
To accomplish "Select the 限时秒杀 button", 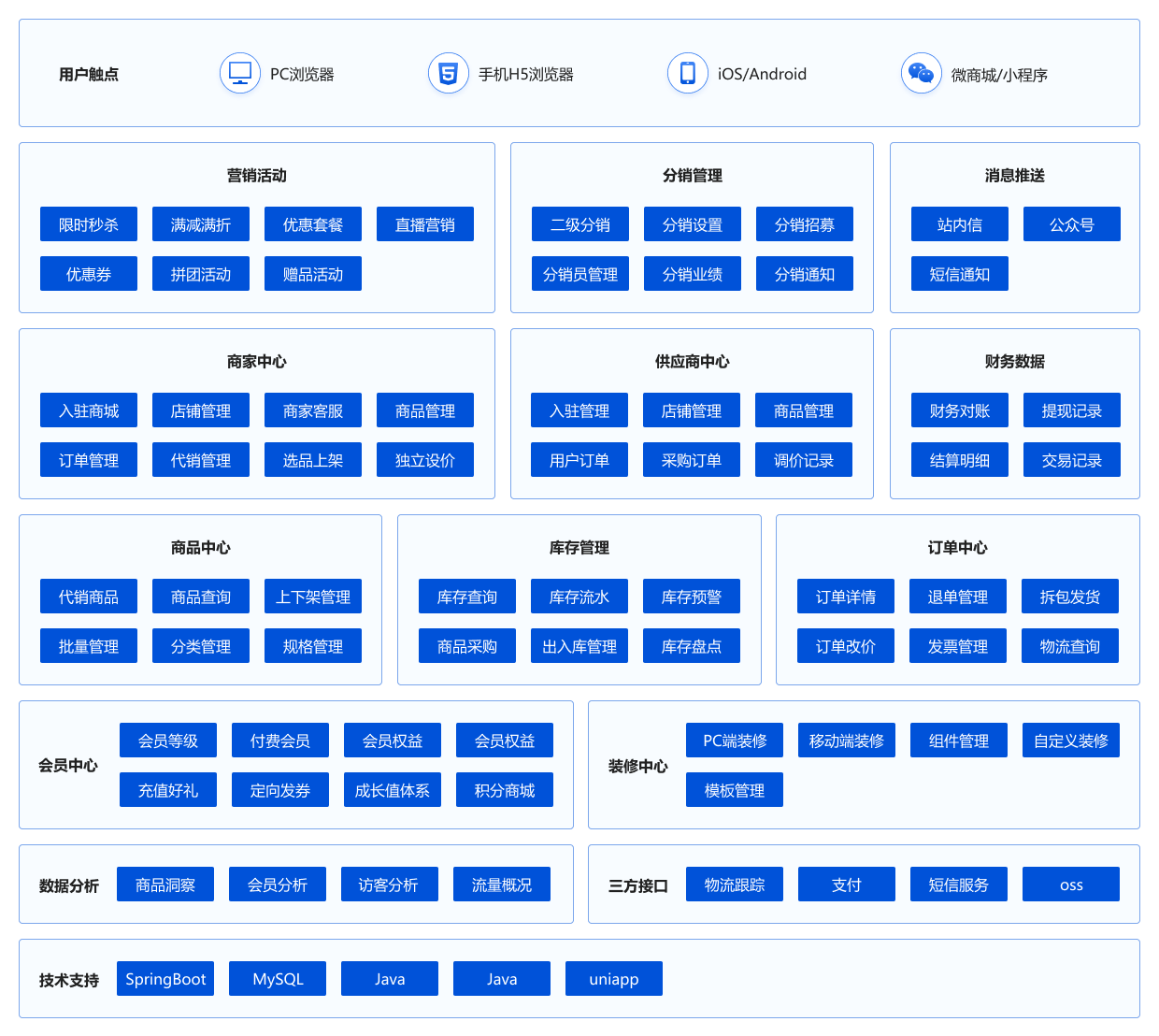I will (x=89, y=224).
